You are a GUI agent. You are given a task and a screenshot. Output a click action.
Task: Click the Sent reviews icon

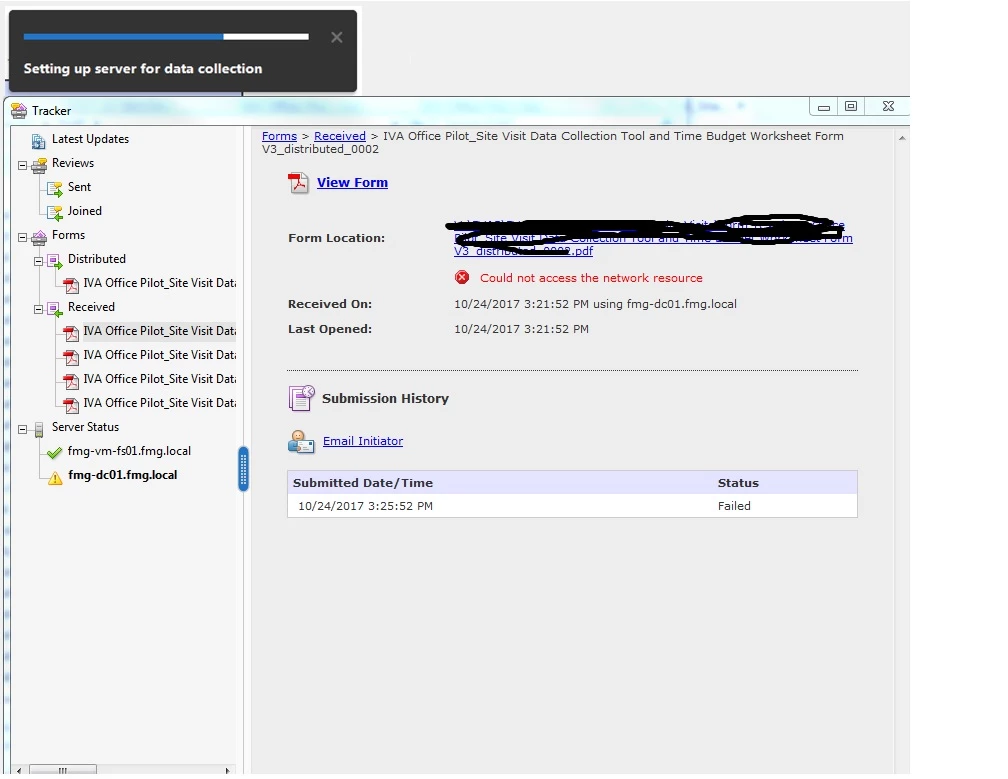pos(55,189)
